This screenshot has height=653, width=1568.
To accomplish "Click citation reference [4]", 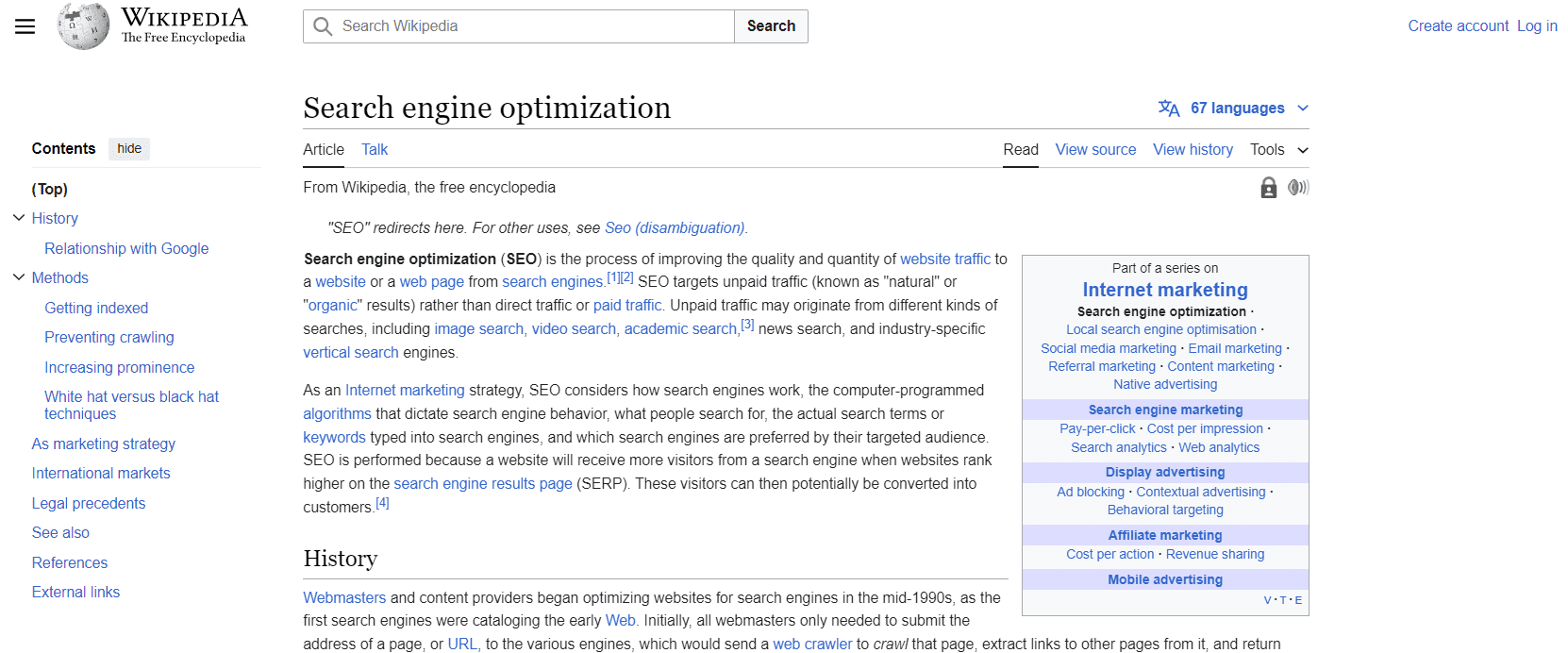I will coord(382,503).
